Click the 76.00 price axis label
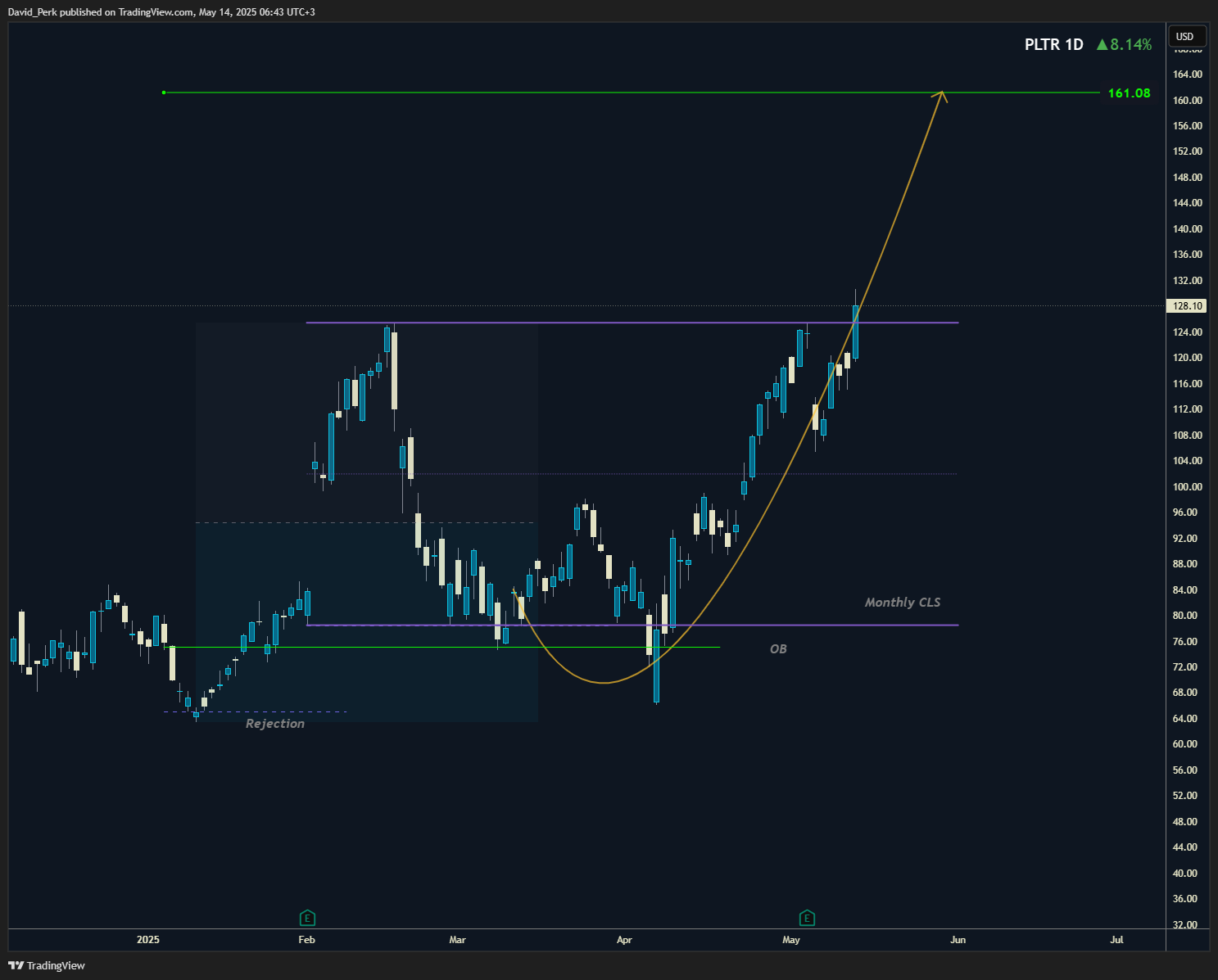 1187,642
